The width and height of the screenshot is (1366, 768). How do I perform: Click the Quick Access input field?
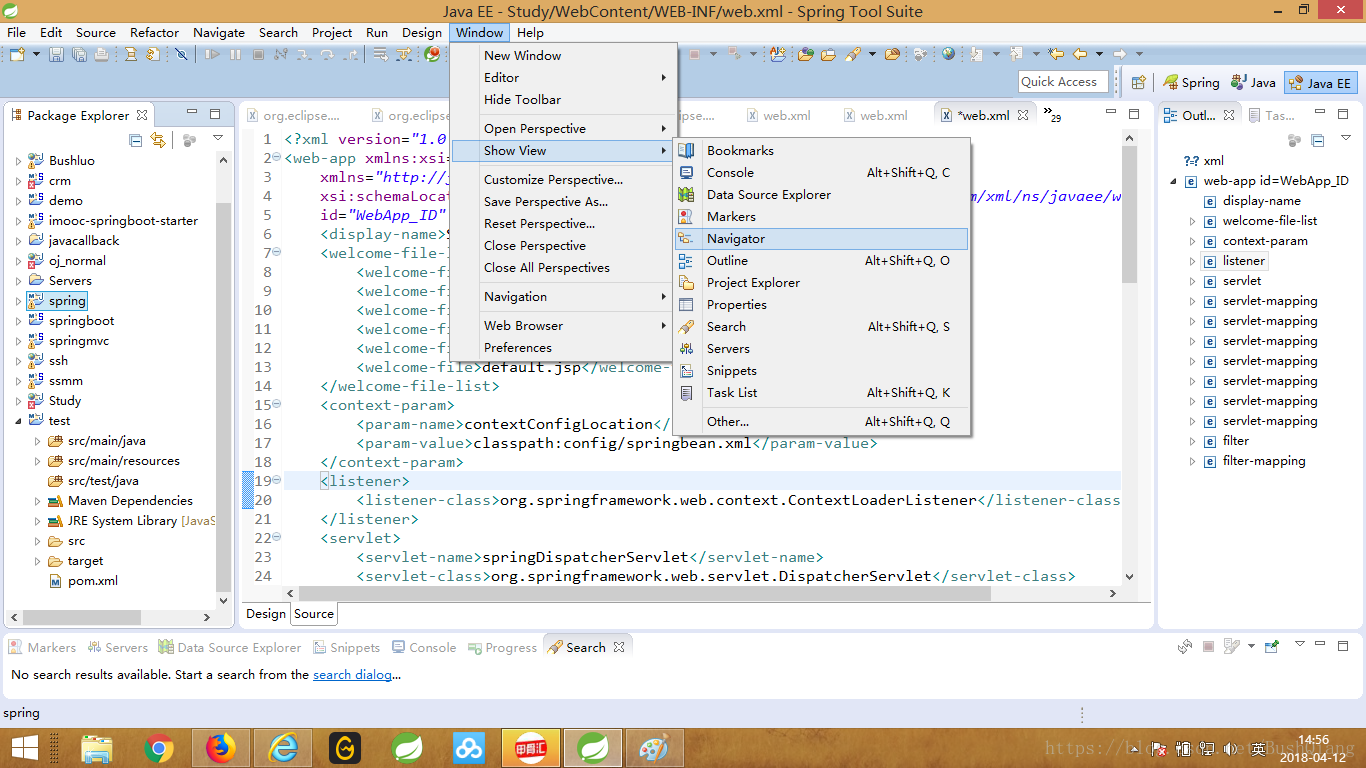pos(1063,82)
